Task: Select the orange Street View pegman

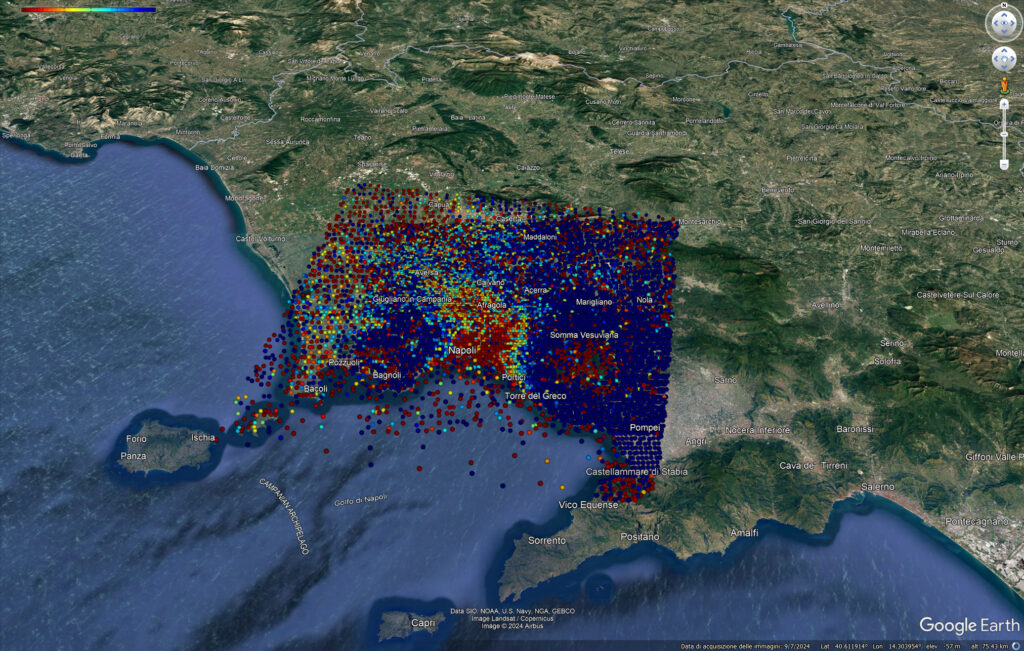Action: point(1004,87)
